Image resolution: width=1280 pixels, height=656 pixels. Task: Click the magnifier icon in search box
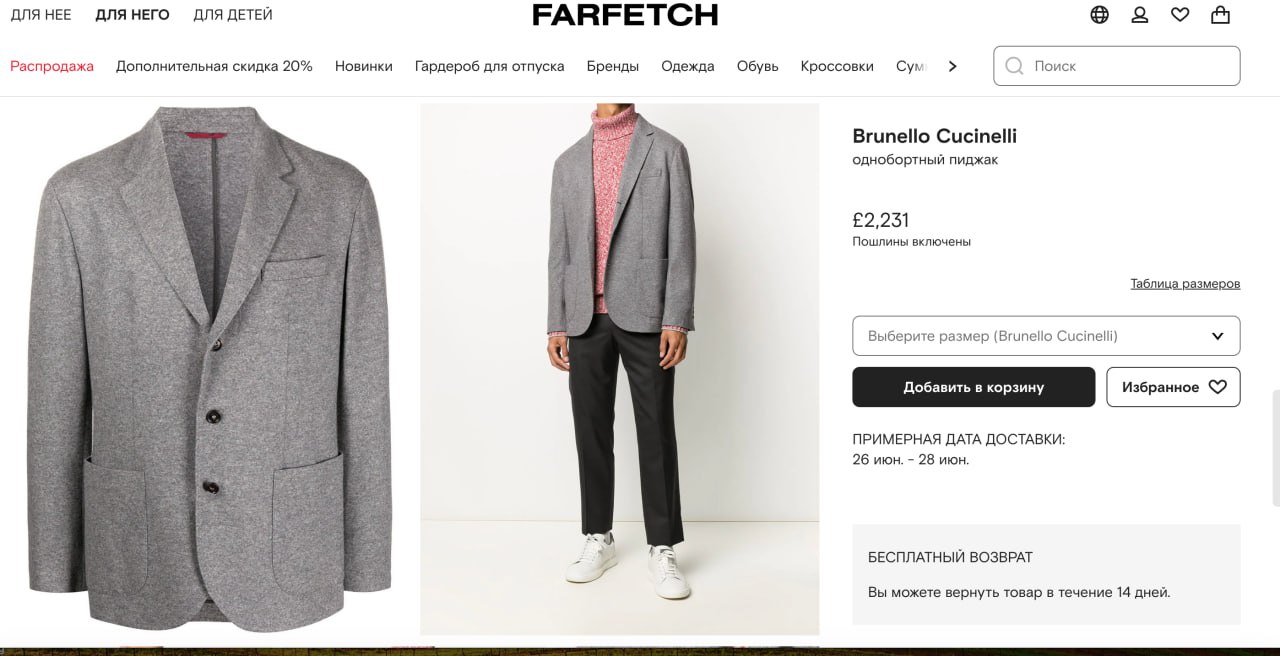pos(1014,66)
